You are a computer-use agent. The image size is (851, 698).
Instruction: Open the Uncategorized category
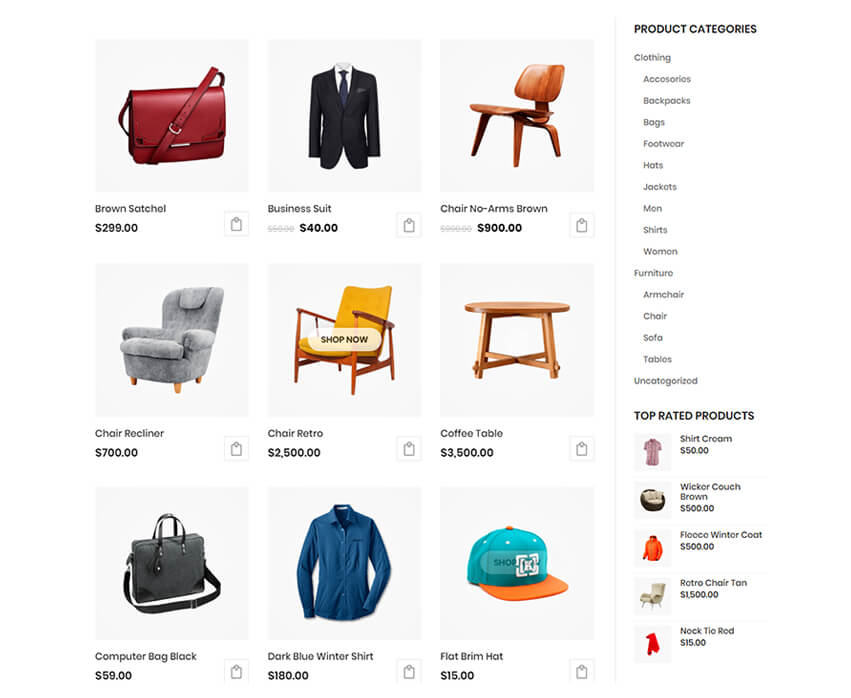click(665, 381)
